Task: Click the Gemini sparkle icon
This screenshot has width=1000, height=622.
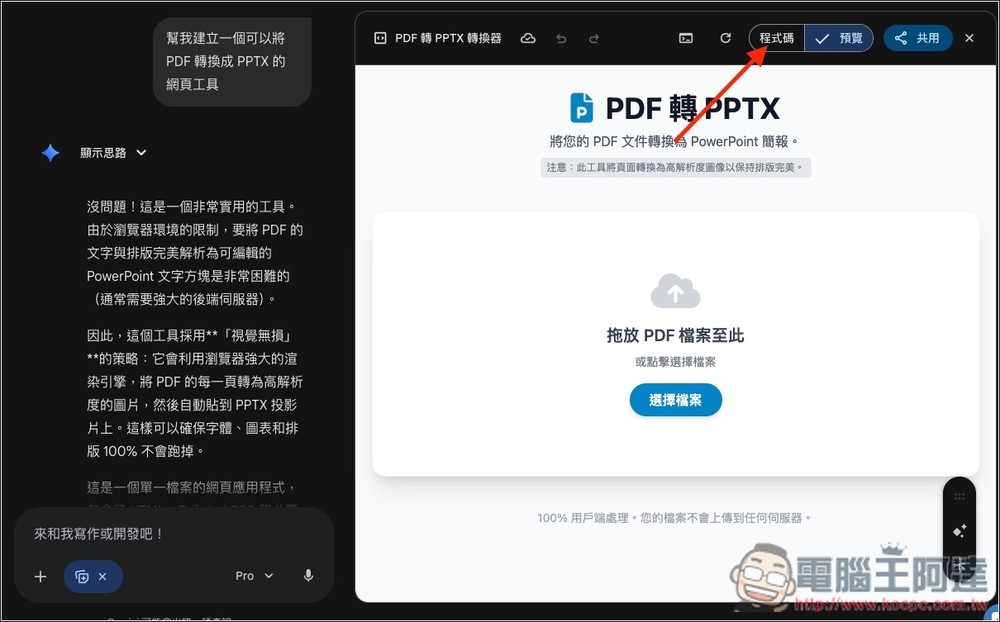Action: (x=50, y=152)
